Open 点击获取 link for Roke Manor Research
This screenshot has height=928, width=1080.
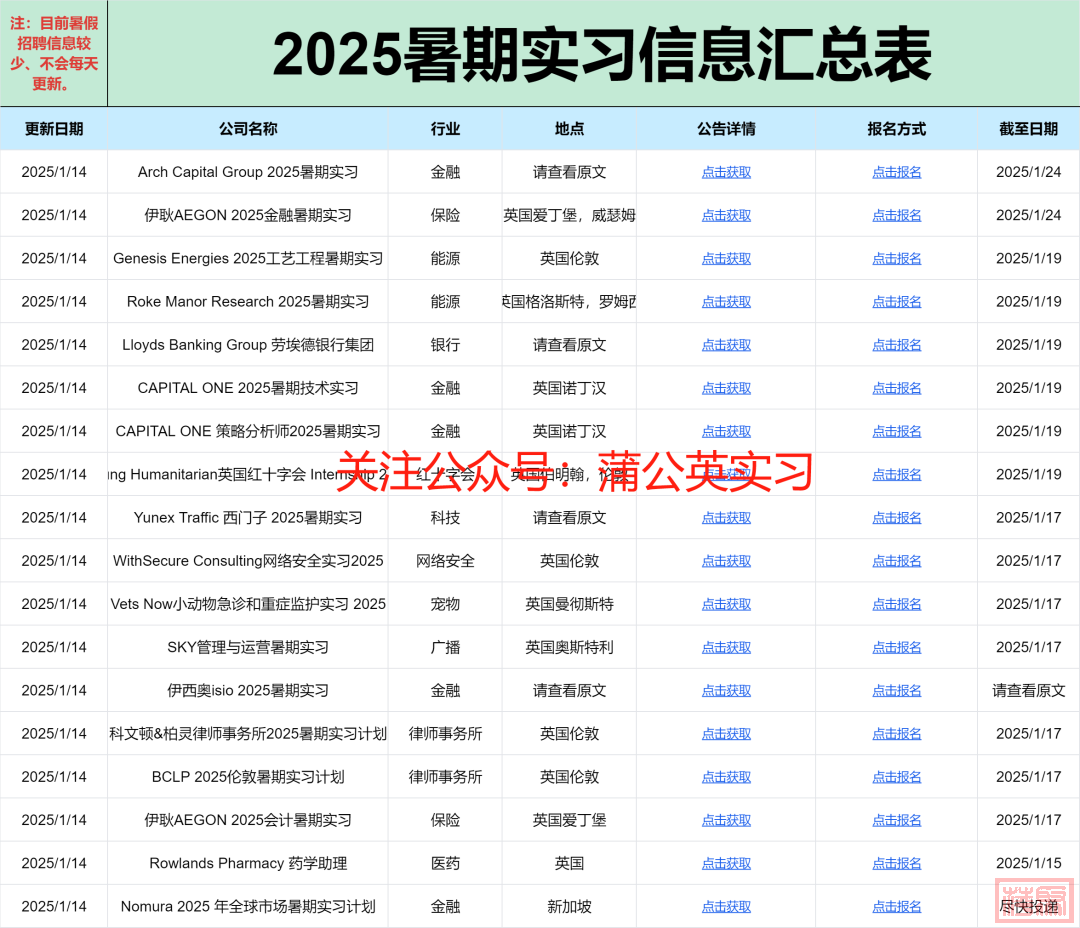tap(726, 302)
